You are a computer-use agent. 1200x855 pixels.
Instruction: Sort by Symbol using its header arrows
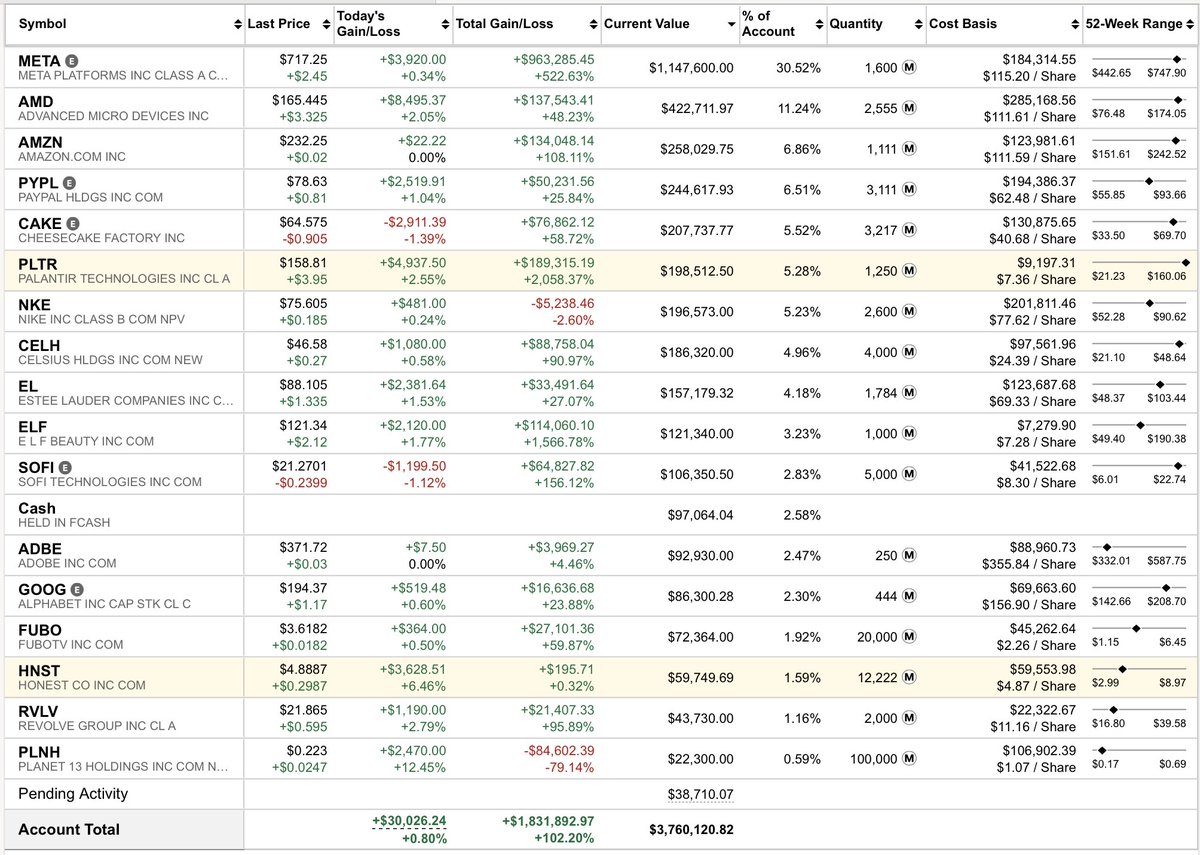[x=237, y=24]
